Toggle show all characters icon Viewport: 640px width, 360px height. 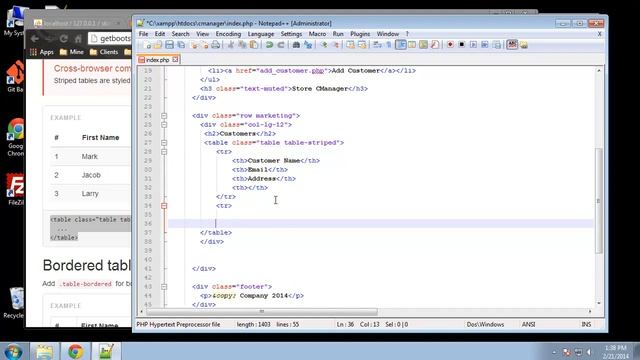[389, 45]
